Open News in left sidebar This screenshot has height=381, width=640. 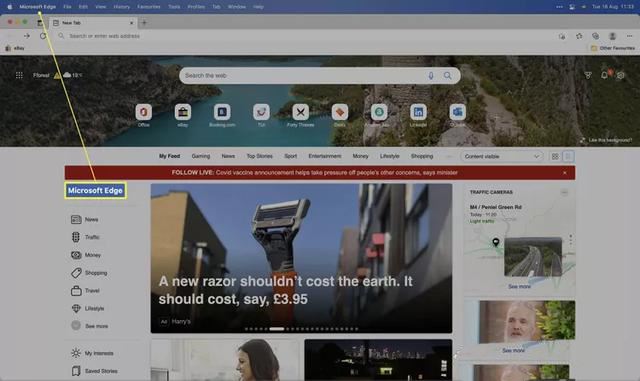pos(85,220)
